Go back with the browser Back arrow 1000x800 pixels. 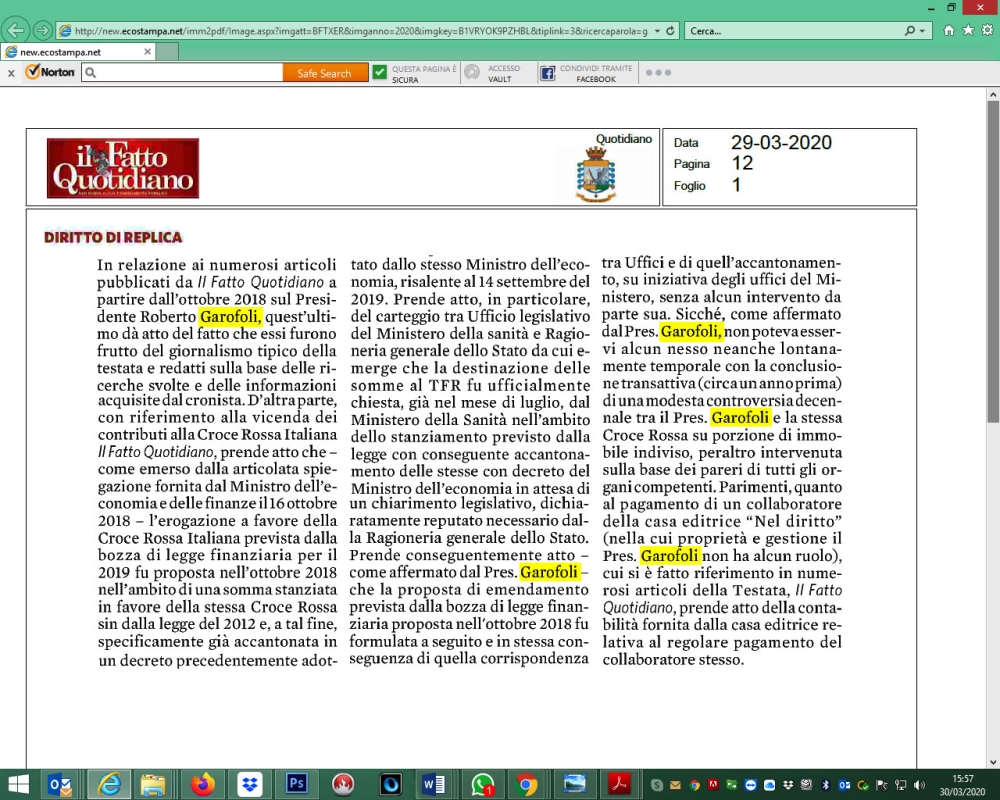click(x=15, y=30)
